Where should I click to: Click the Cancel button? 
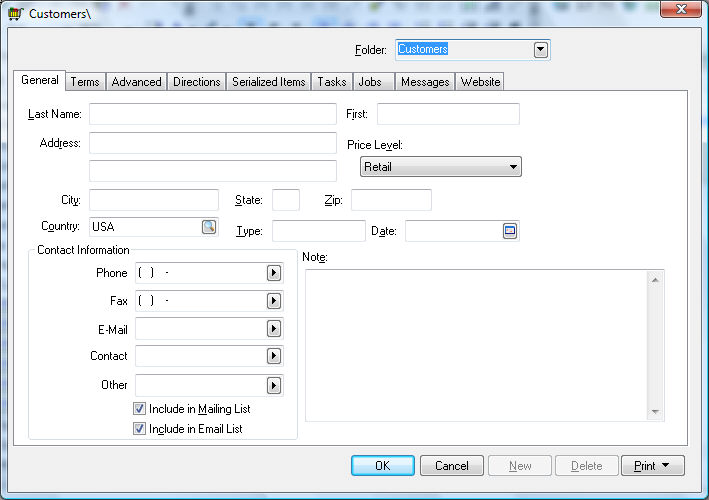click(x=452, y=466)
